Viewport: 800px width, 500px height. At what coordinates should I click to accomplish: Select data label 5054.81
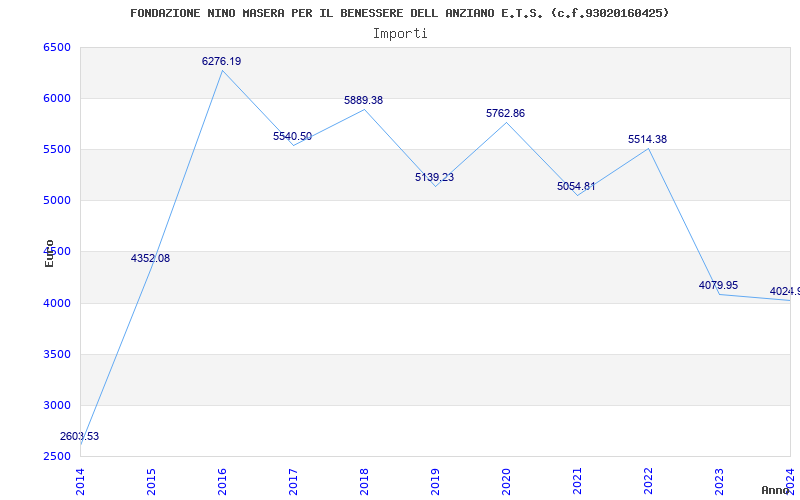(576, 186)
